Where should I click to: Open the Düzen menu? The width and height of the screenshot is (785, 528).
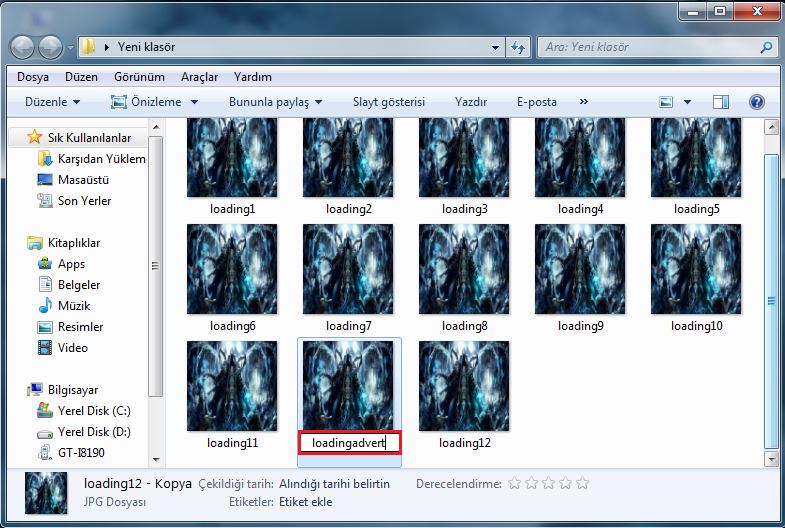[x=81, y=77]
